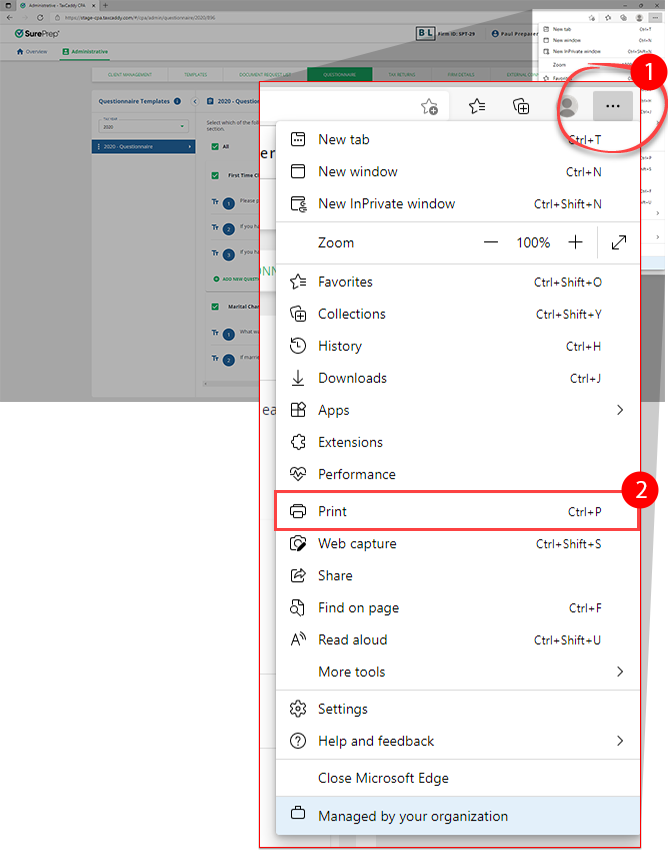The image size is (668, 857).
Task: Click the Tr icon for Marital question 2
Action: tap(215, 358)
